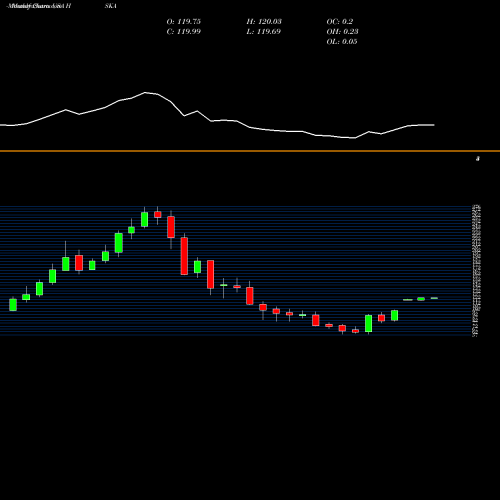Click the open price 'O: 119.75'
Screen dimensions: 500x500
coord(183,22)
